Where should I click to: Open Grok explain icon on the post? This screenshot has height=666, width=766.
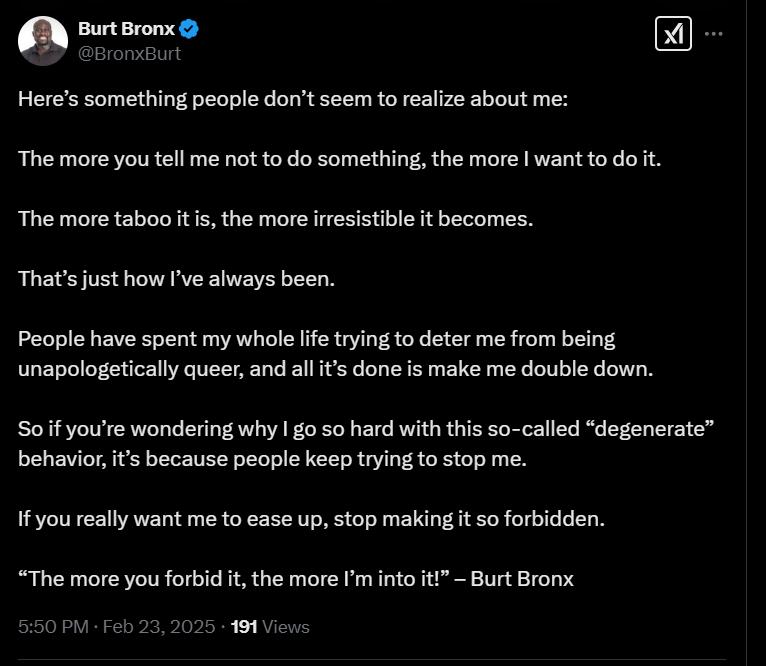673,34
